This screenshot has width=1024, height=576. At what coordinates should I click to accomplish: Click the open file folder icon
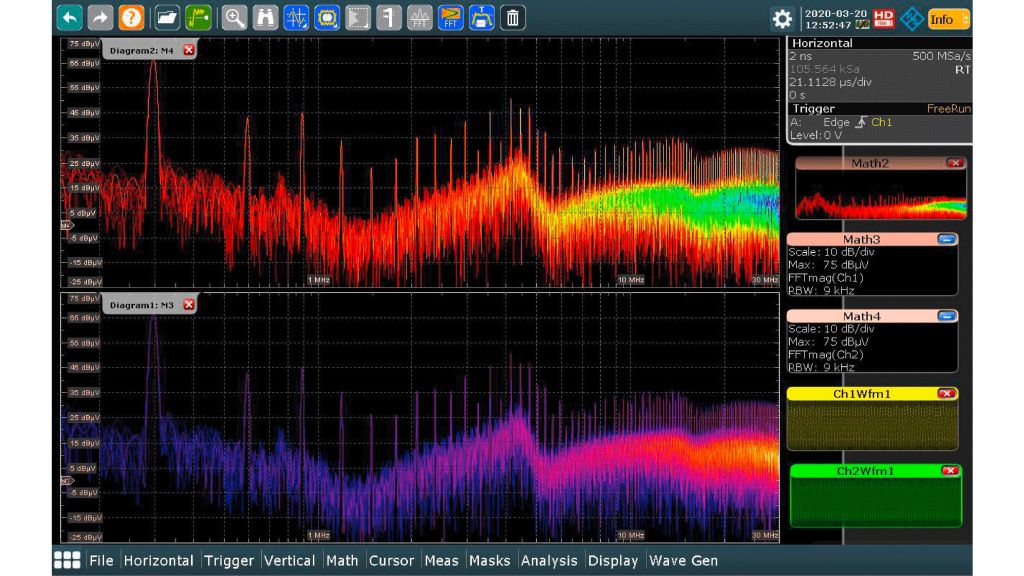click(x=167, y=17)
